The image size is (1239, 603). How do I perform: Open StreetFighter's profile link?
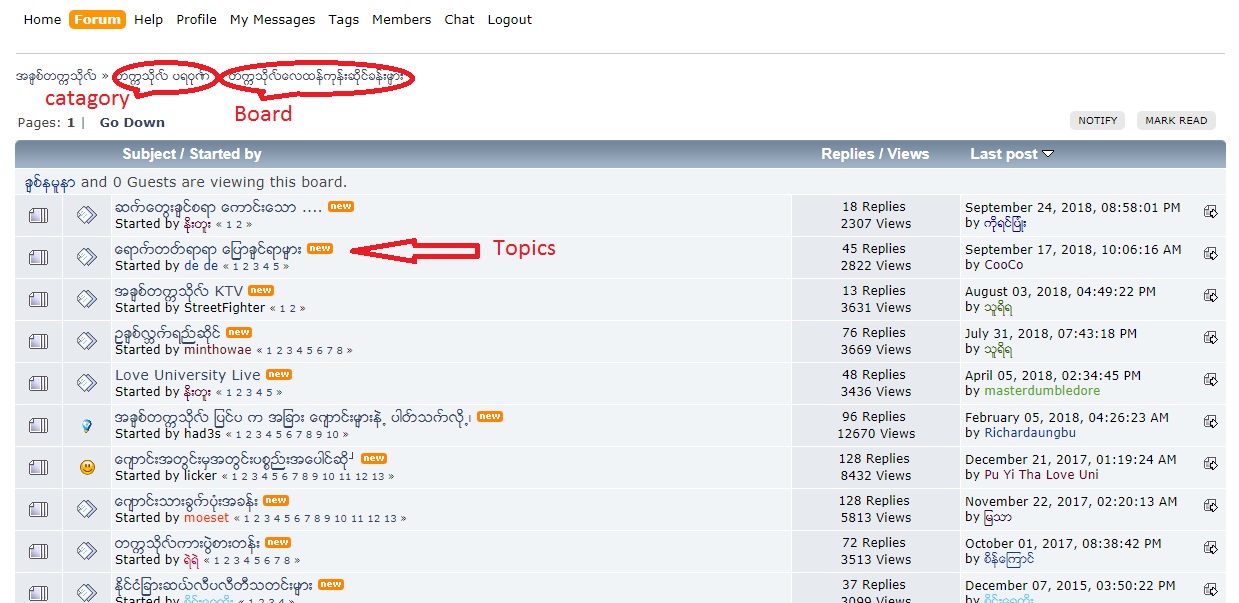coord(225,307)
